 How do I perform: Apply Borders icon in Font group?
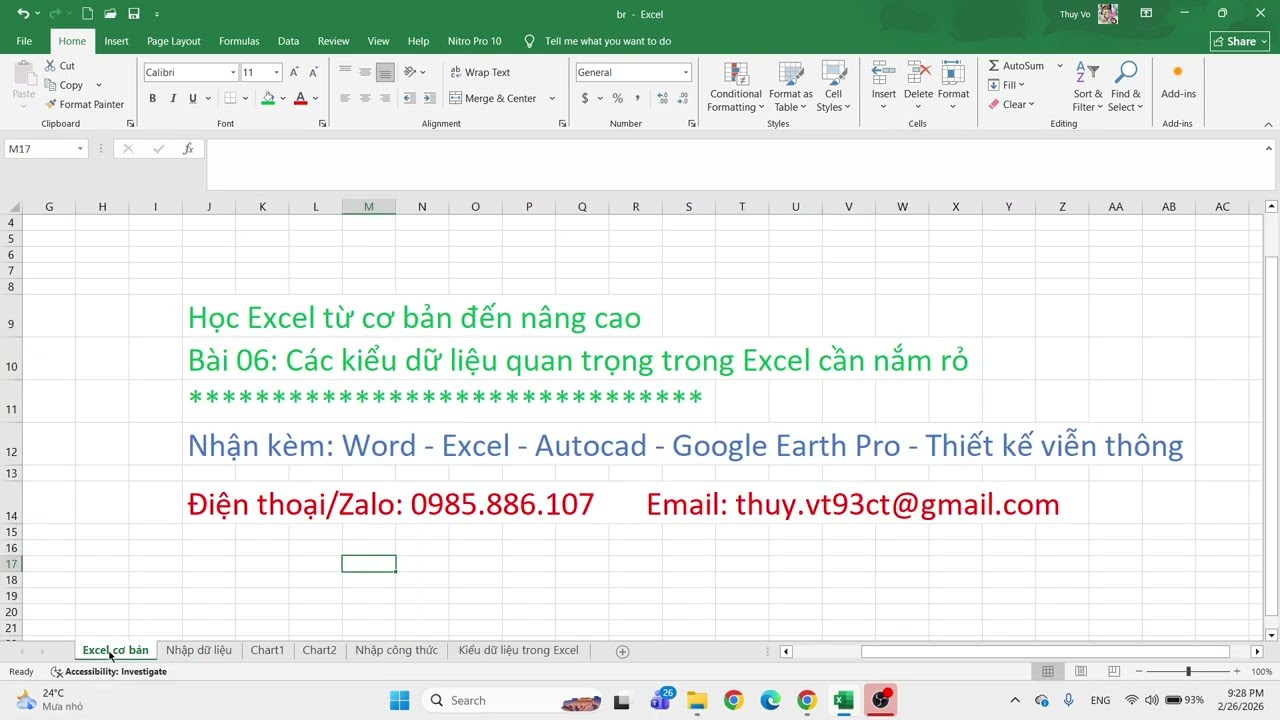tap(230, 98)
